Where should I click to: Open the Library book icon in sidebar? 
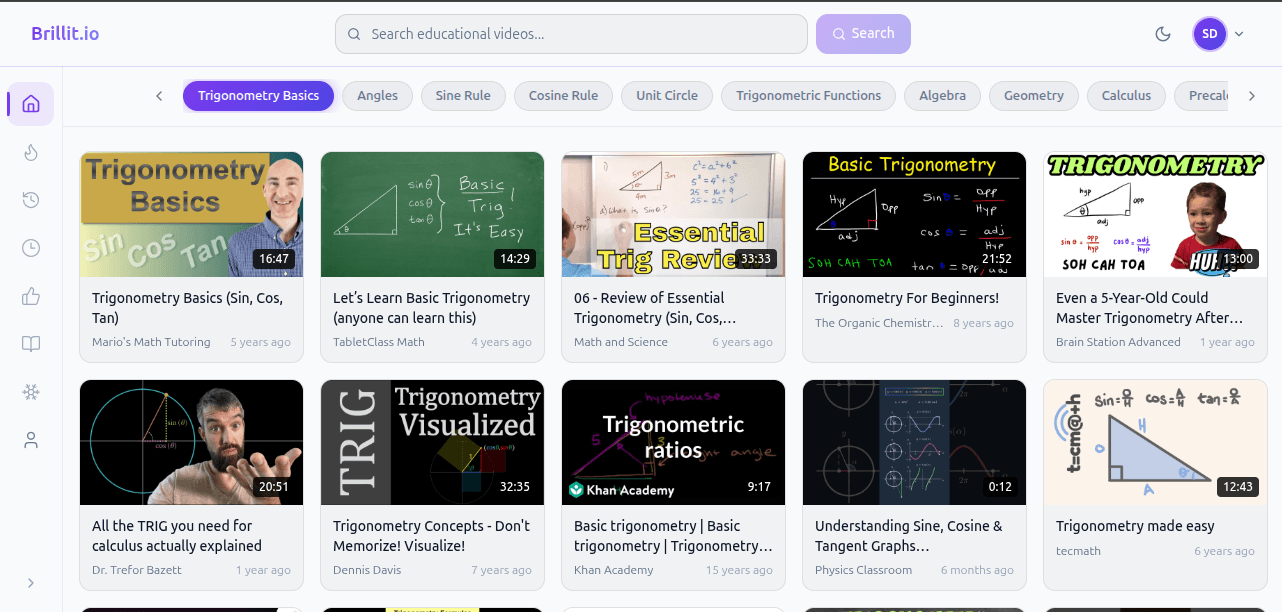(31, 344)
